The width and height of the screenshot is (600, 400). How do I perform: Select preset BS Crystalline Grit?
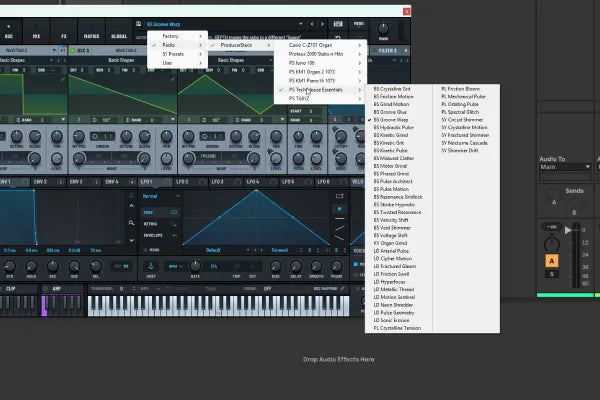coord(392,89)
